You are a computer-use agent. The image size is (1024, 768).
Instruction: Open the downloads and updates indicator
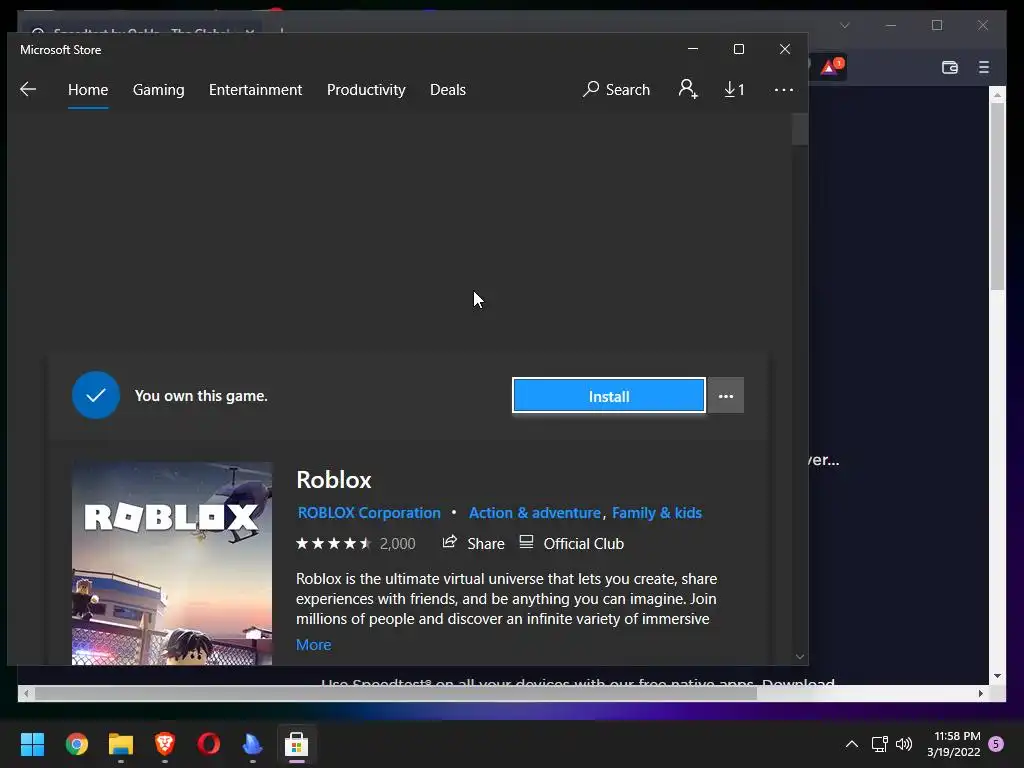tap(735, 89)
